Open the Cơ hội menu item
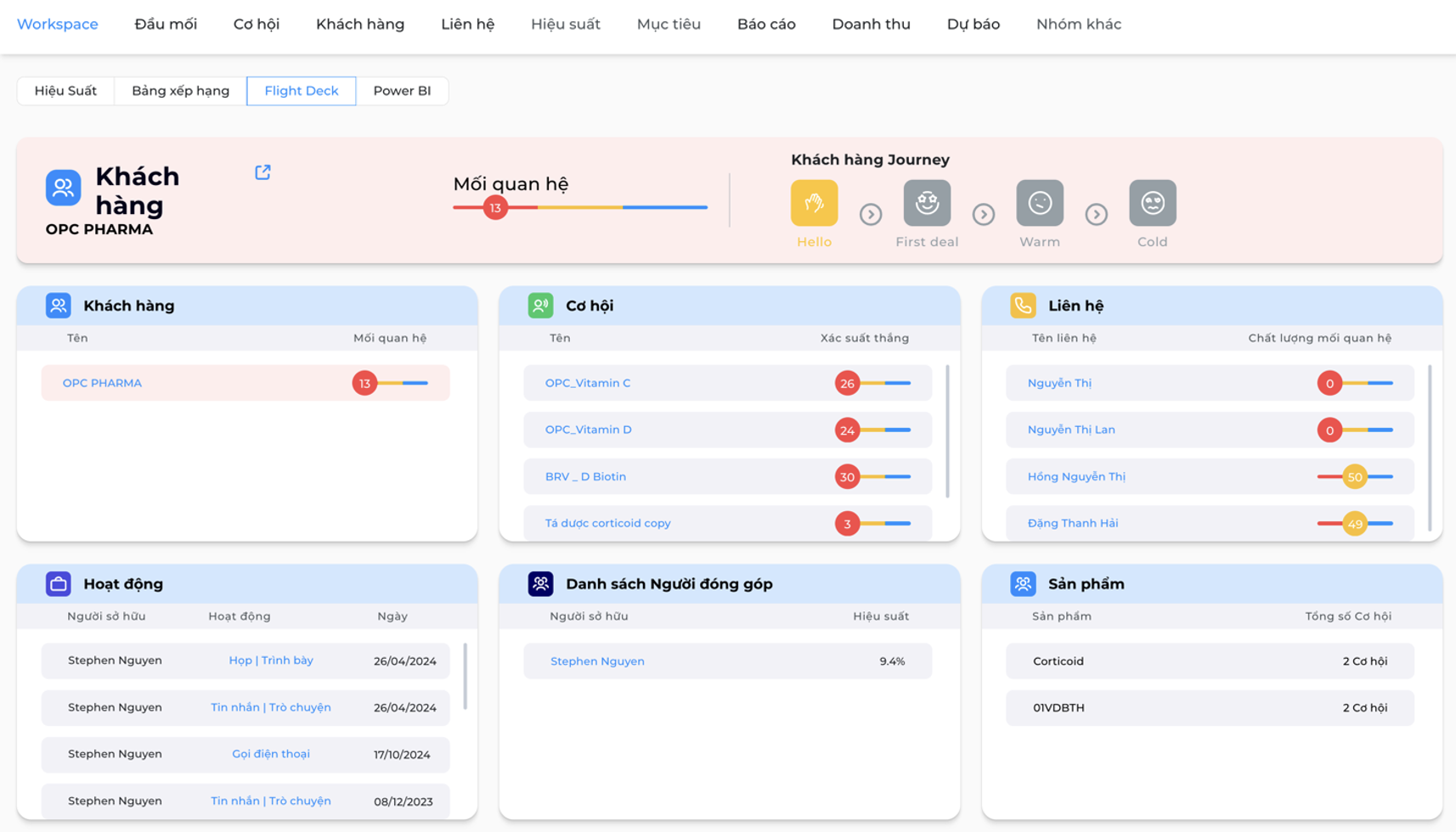Screen dimensions: 1456x832 [x=257, y=24]
